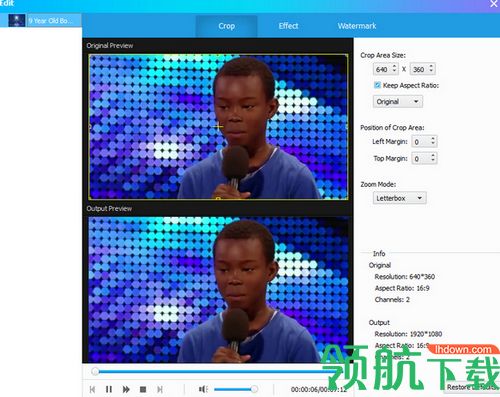This screenshot has width=500, height=397.
Task: Switch to the Crop tab
Action: point(226,26)
